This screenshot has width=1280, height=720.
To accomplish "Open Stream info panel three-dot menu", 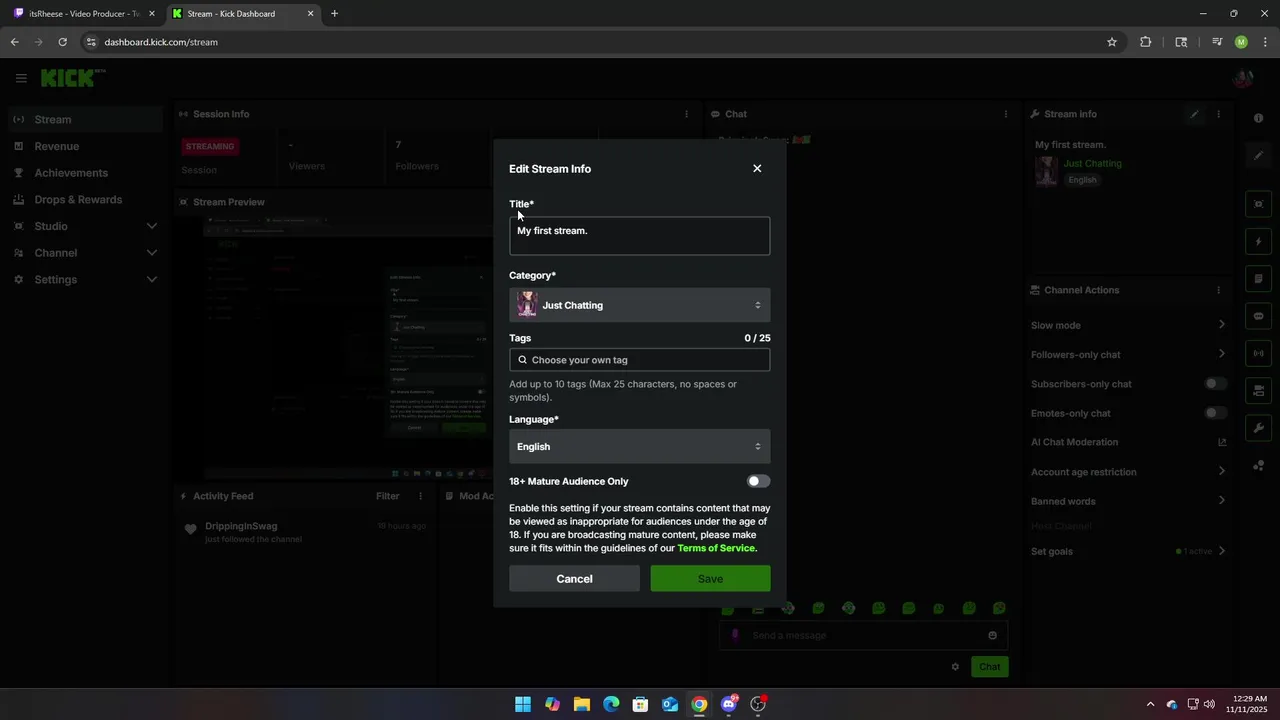I will point(1218,114).
